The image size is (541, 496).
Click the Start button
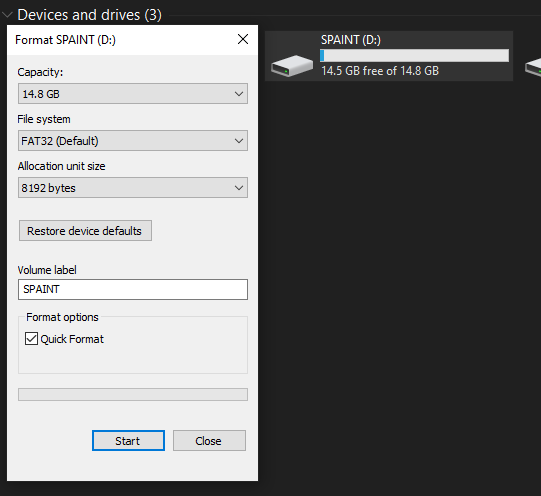tap(128, 440)
